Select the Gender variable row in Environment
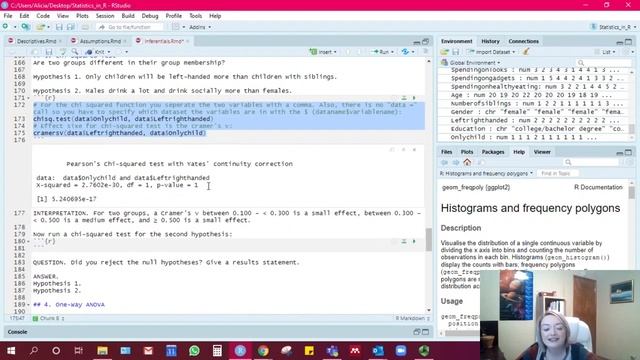This screenshot has width=640, height=360. pyautogui.click(x=535, y=112)
